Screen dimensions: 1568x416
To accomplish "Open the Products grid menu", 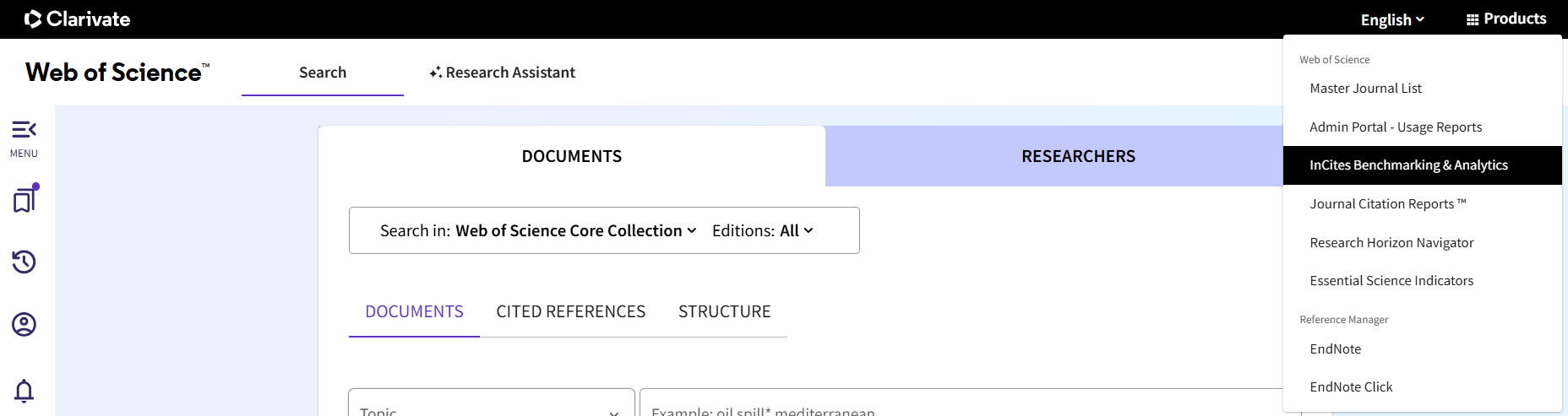I will [x=1505, y=19].
